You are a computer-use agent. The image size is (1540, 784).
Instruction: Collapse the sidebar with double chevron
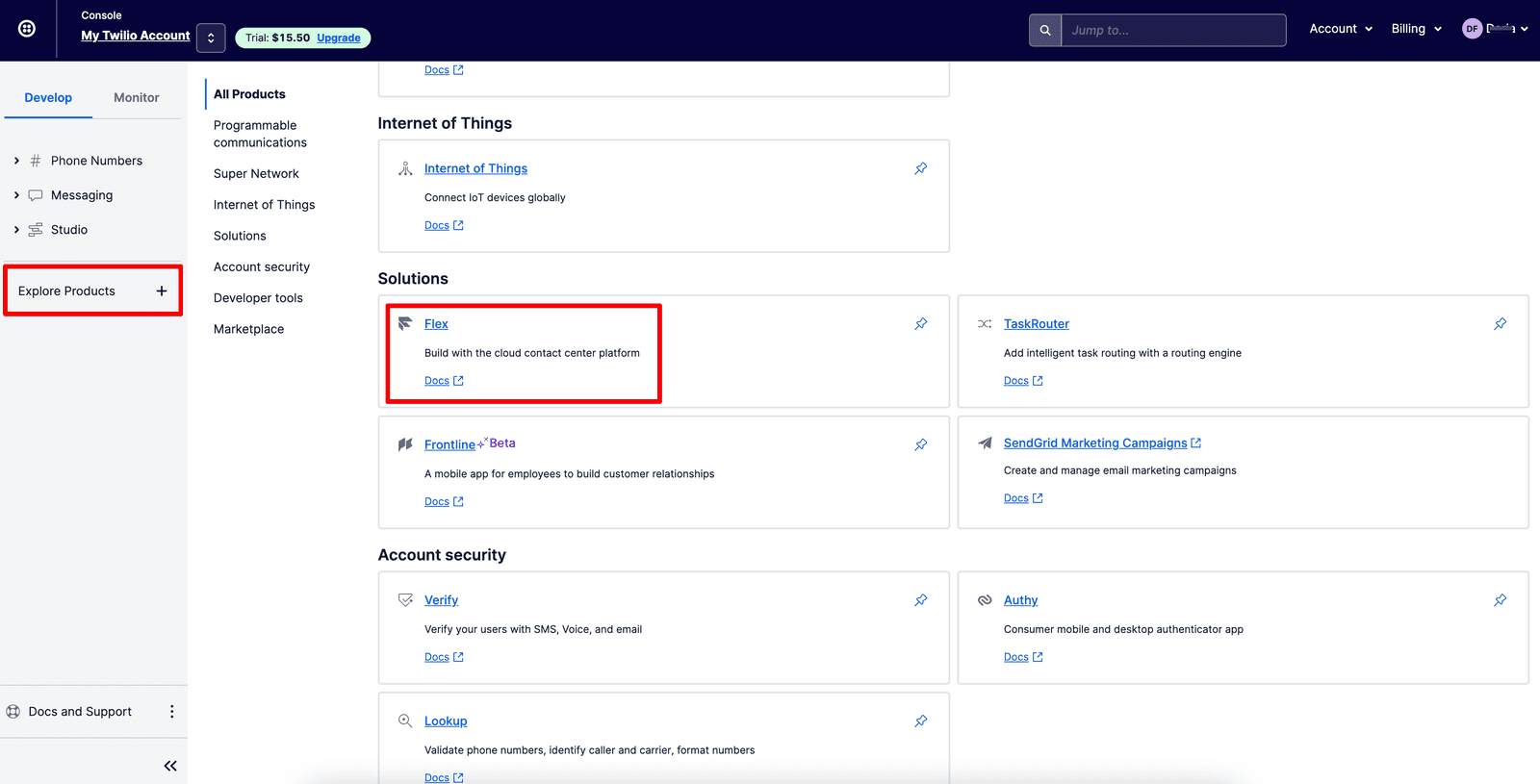[x=170, y=766]
